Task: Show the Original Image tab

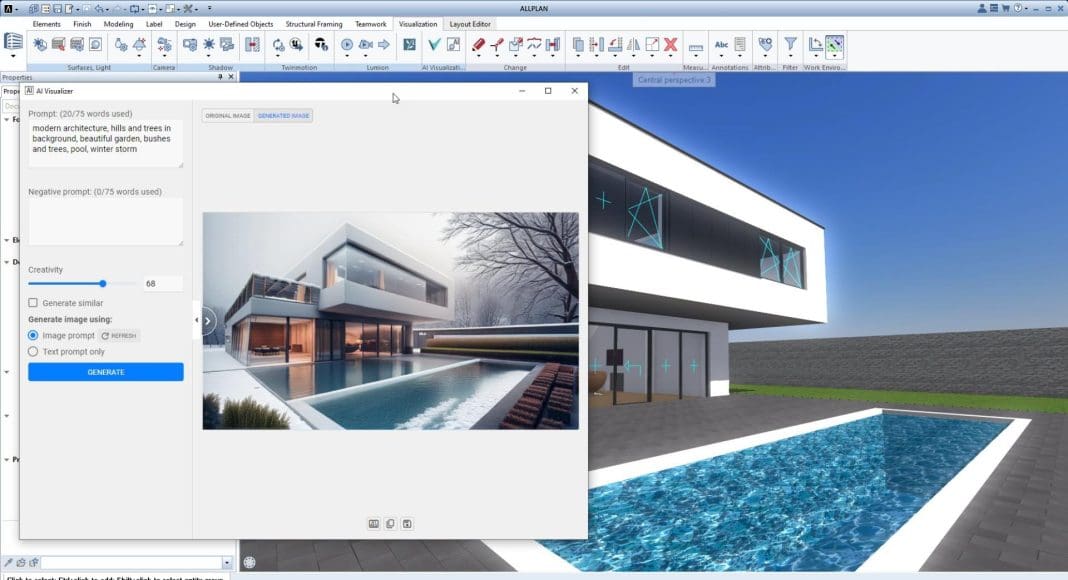Action: (228, 116)
